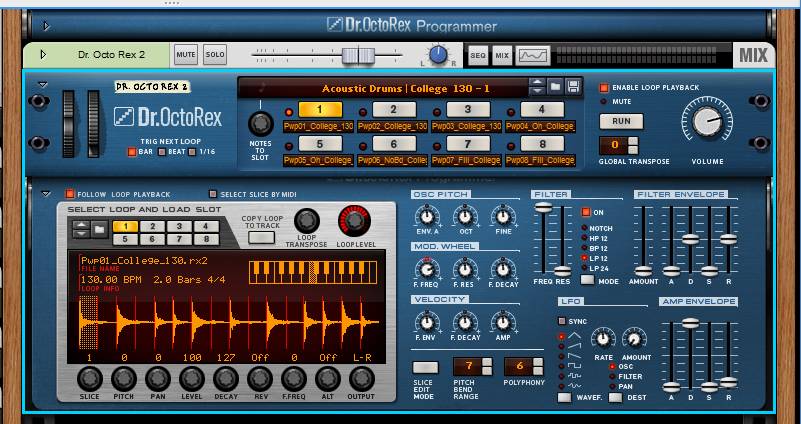This screenshot has width=801, height=424.
Task: Fold the Dr. OctoRex device panel
Action: [x=43, y=85]
